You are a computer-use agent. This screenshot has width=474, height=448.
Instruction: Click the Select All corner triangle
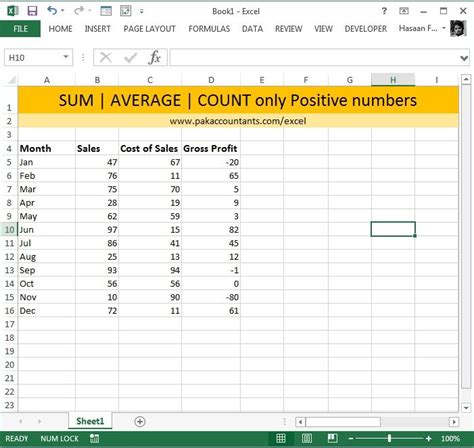pyautogui.click(x=12, y=80)
